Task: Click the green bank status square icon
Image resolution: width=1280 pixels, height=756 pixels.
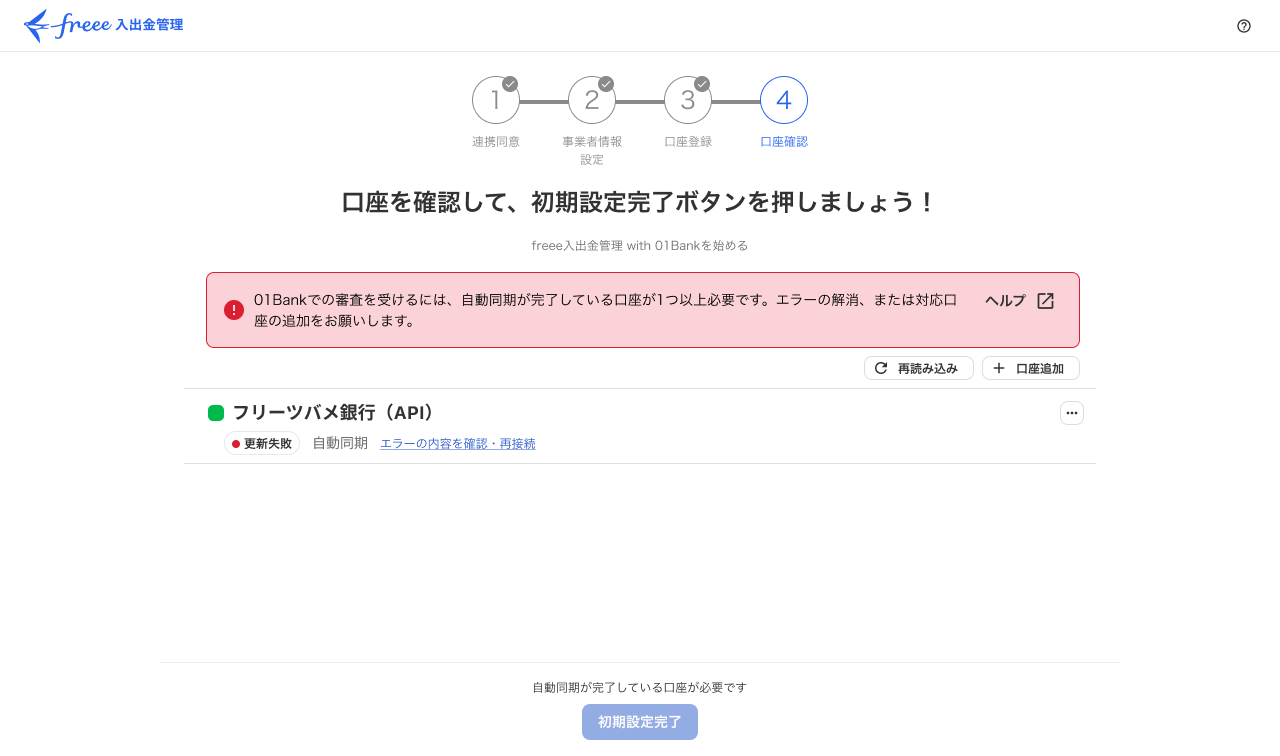Action: tap(216, 413)
